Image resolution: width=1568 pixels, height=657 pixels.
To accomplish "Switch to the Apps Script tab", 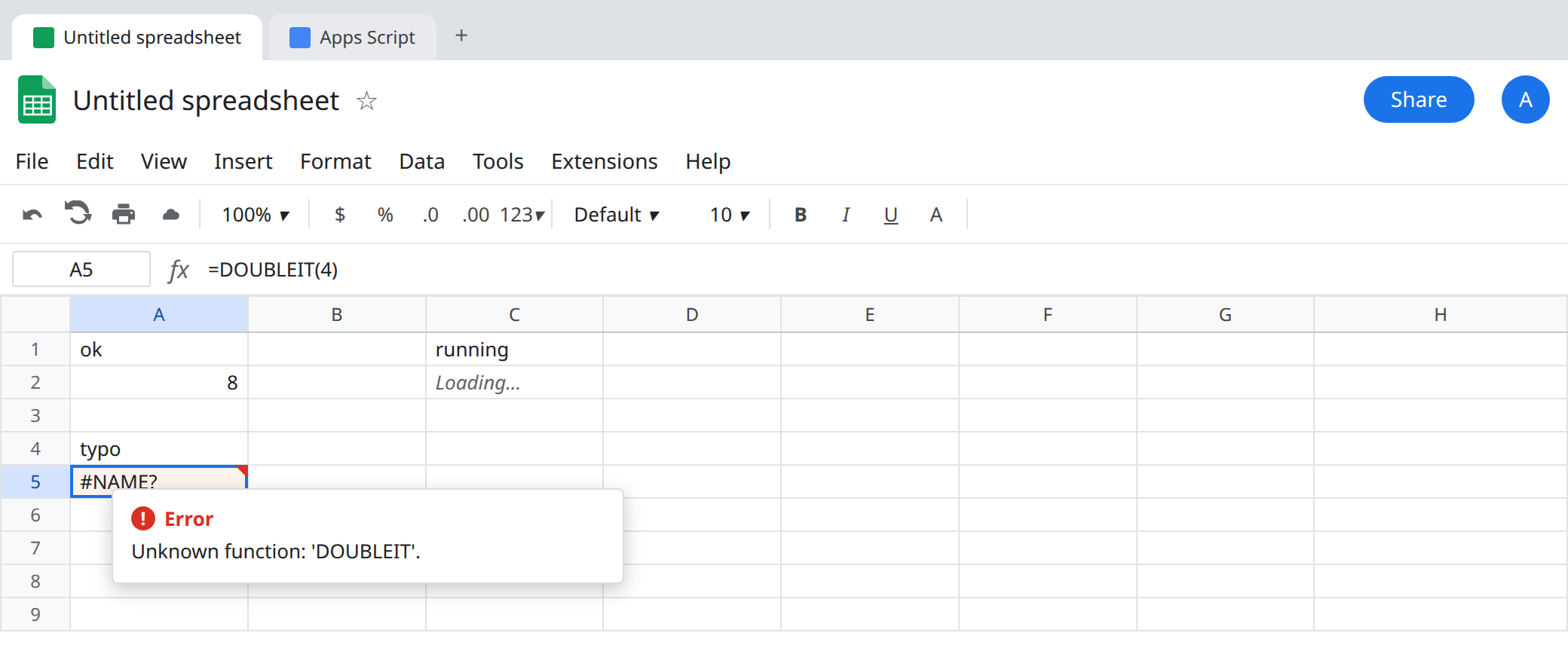I will [x=353, y=37].
